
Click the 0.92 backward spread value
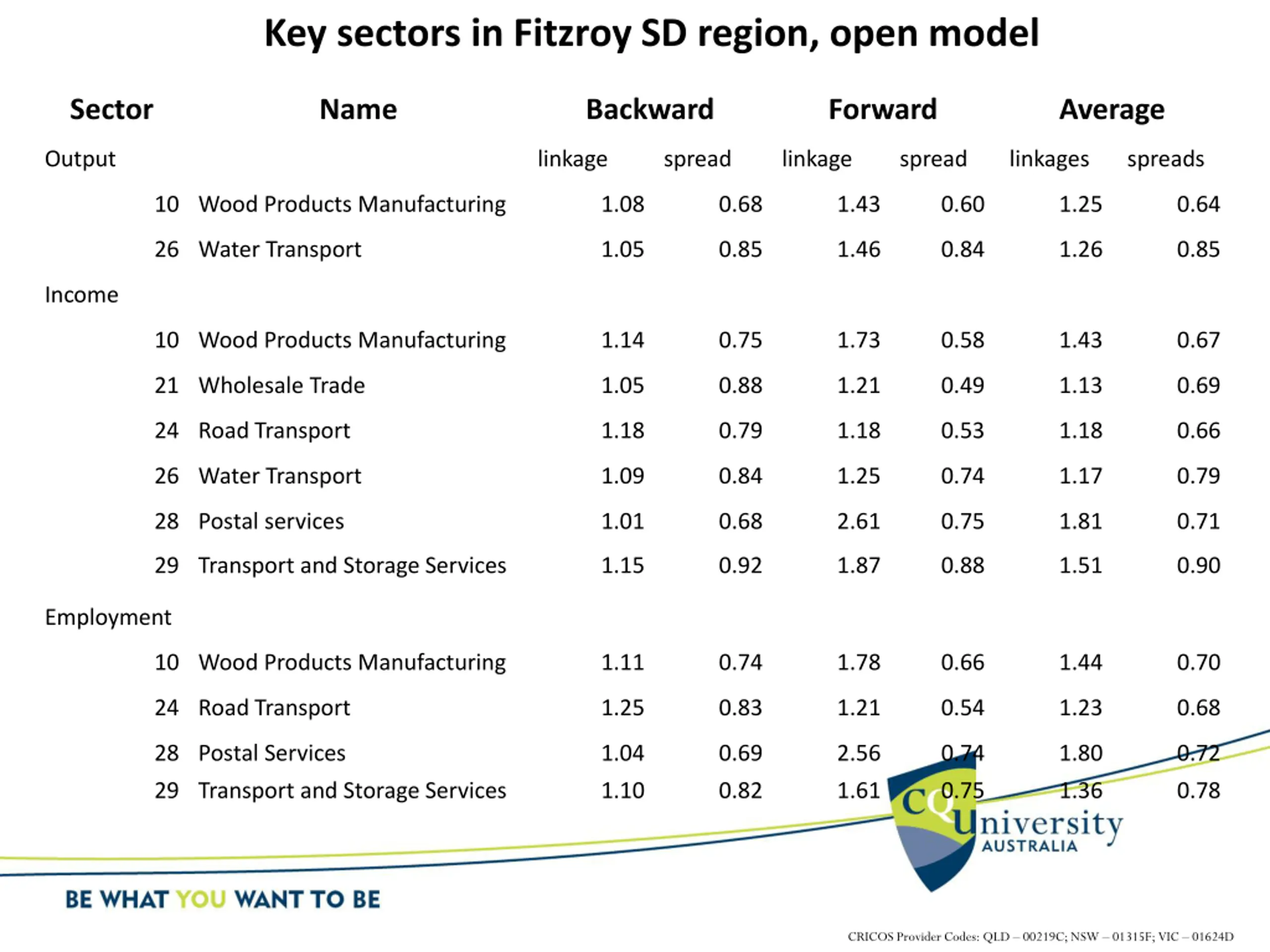(x=740, y=566)
